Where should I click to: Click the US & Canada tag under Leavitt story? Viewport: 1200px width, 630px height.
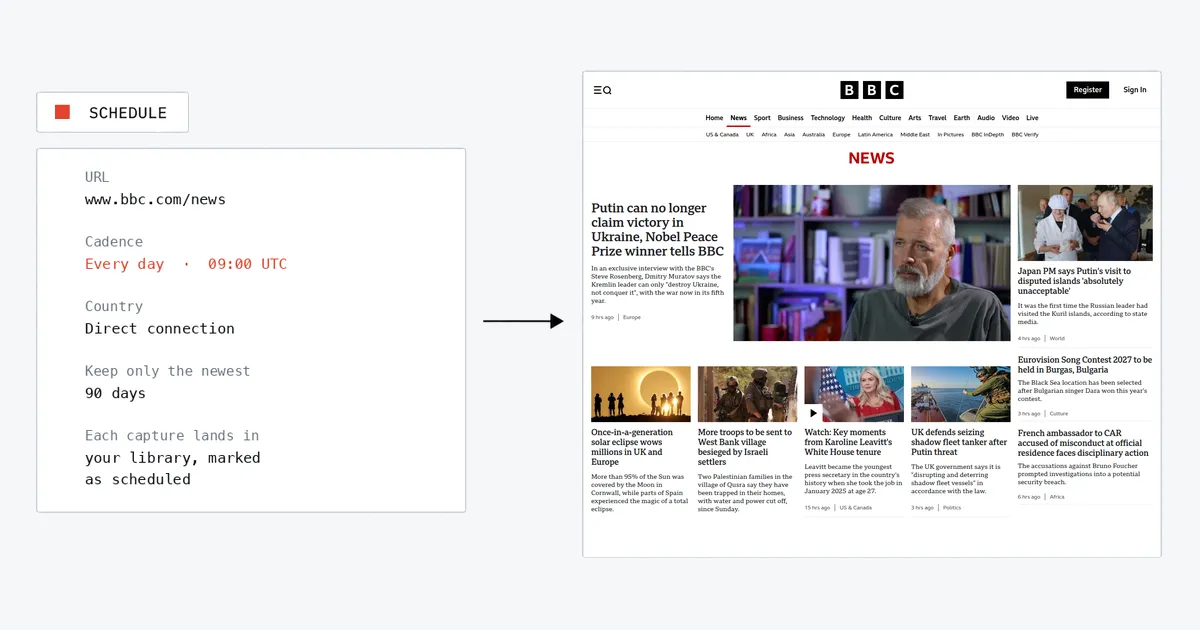(855, 507)
